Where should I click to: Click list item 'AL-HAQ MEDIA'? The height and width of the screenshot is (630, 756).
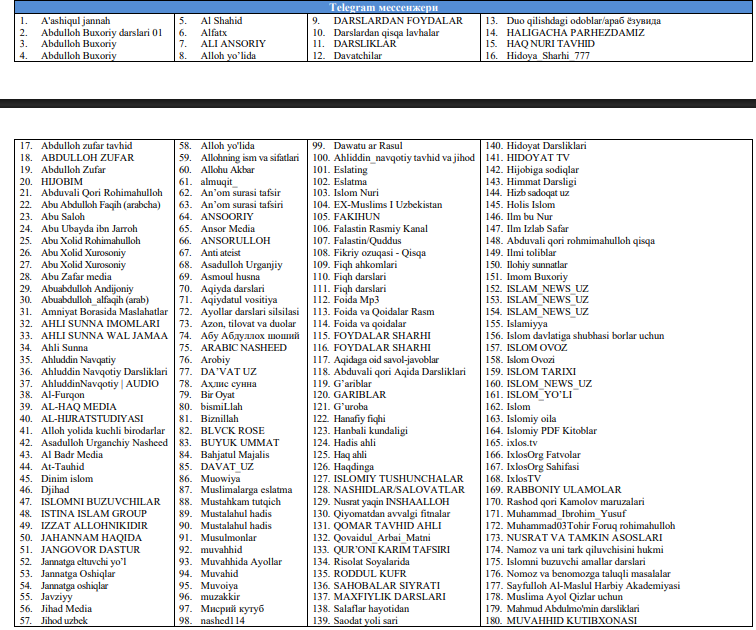[x=79, y=406]
